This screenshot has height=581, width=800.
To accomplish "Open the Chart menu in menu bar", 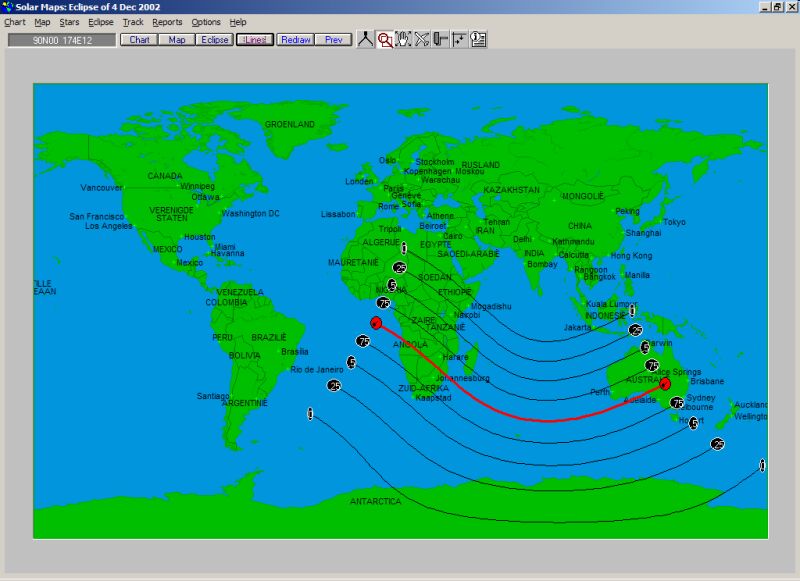I will [x=15, y=22].
